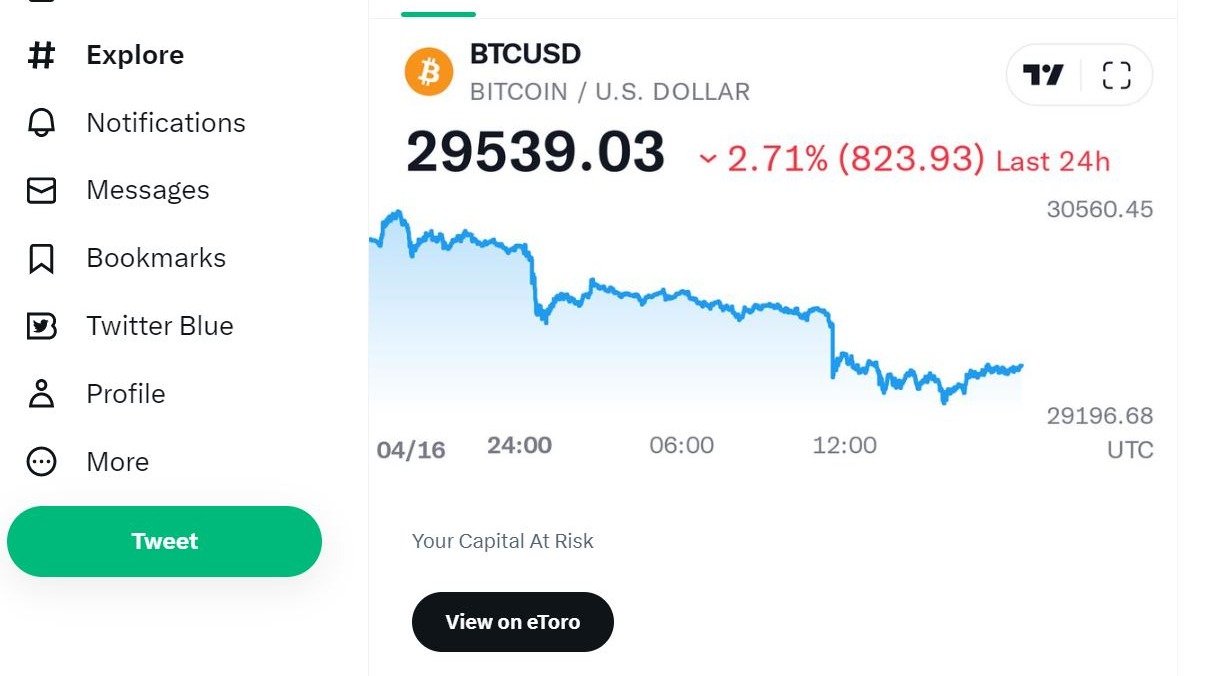Screen dimensions: 1217x676
Task: Click the orange Bitcoin logo
Action: 429,72
